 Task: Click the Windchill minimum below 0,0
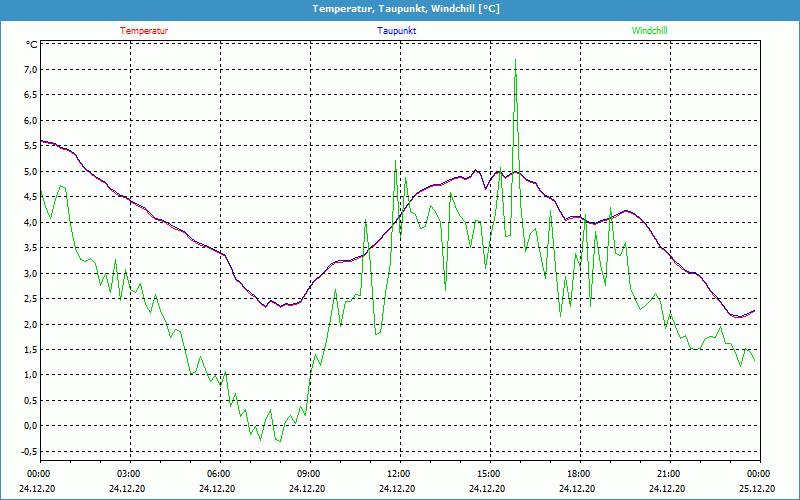coord(280,441)
